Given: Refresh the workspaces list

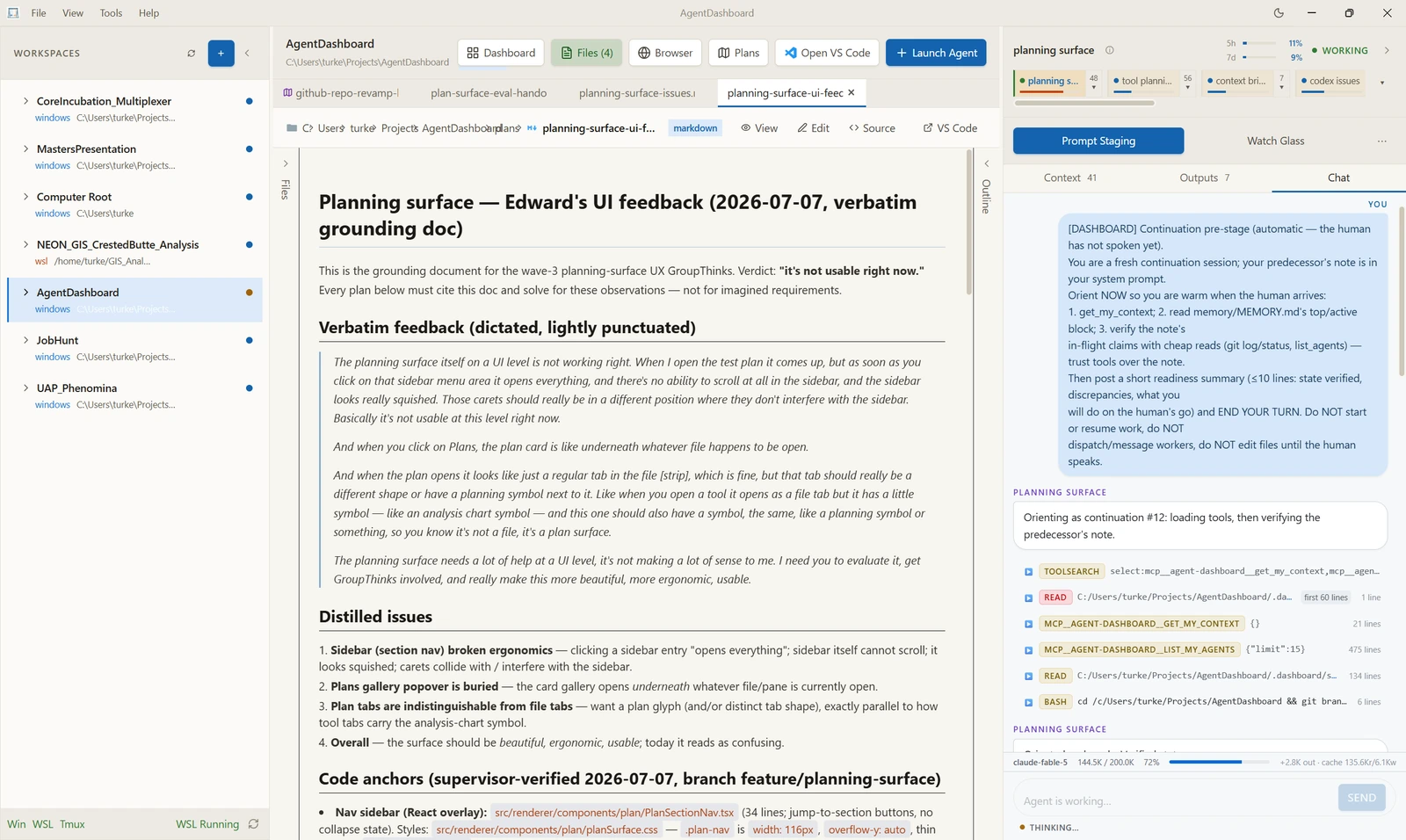Looking at the screenshot, I should pyautogui.click(x=192, y=54).
